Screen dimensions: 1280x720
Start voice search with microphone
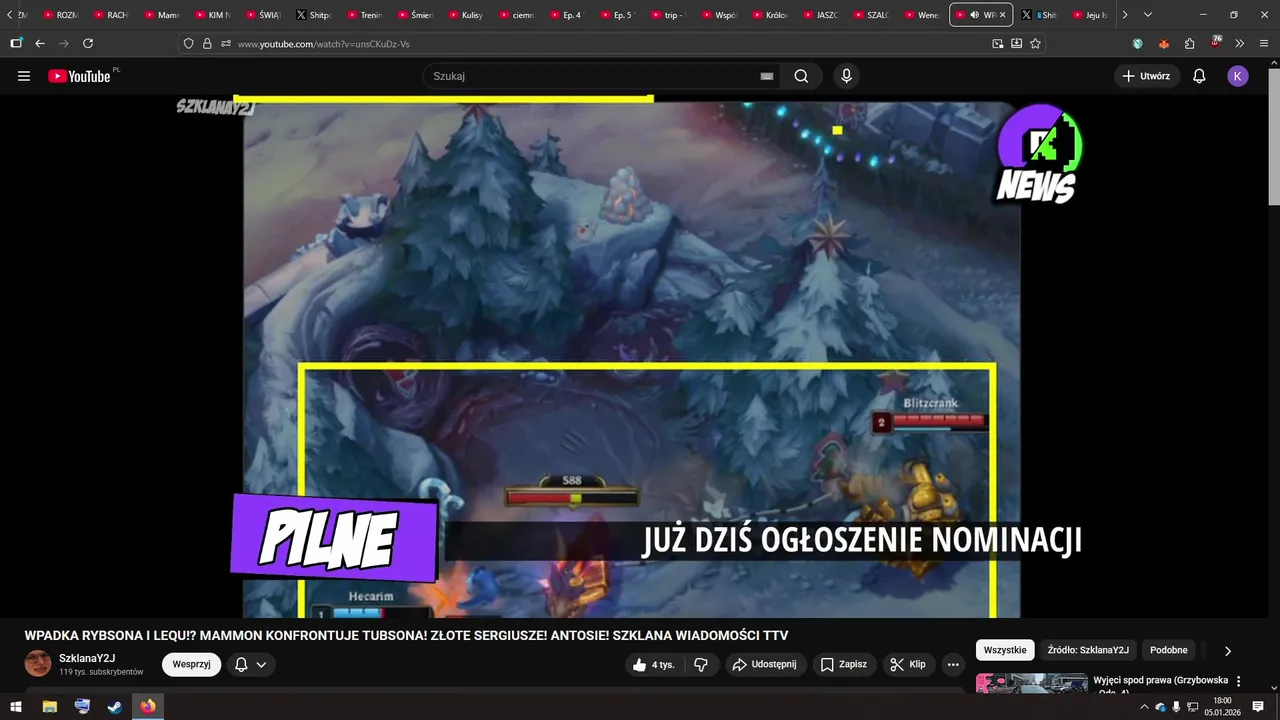coord(847,76)
